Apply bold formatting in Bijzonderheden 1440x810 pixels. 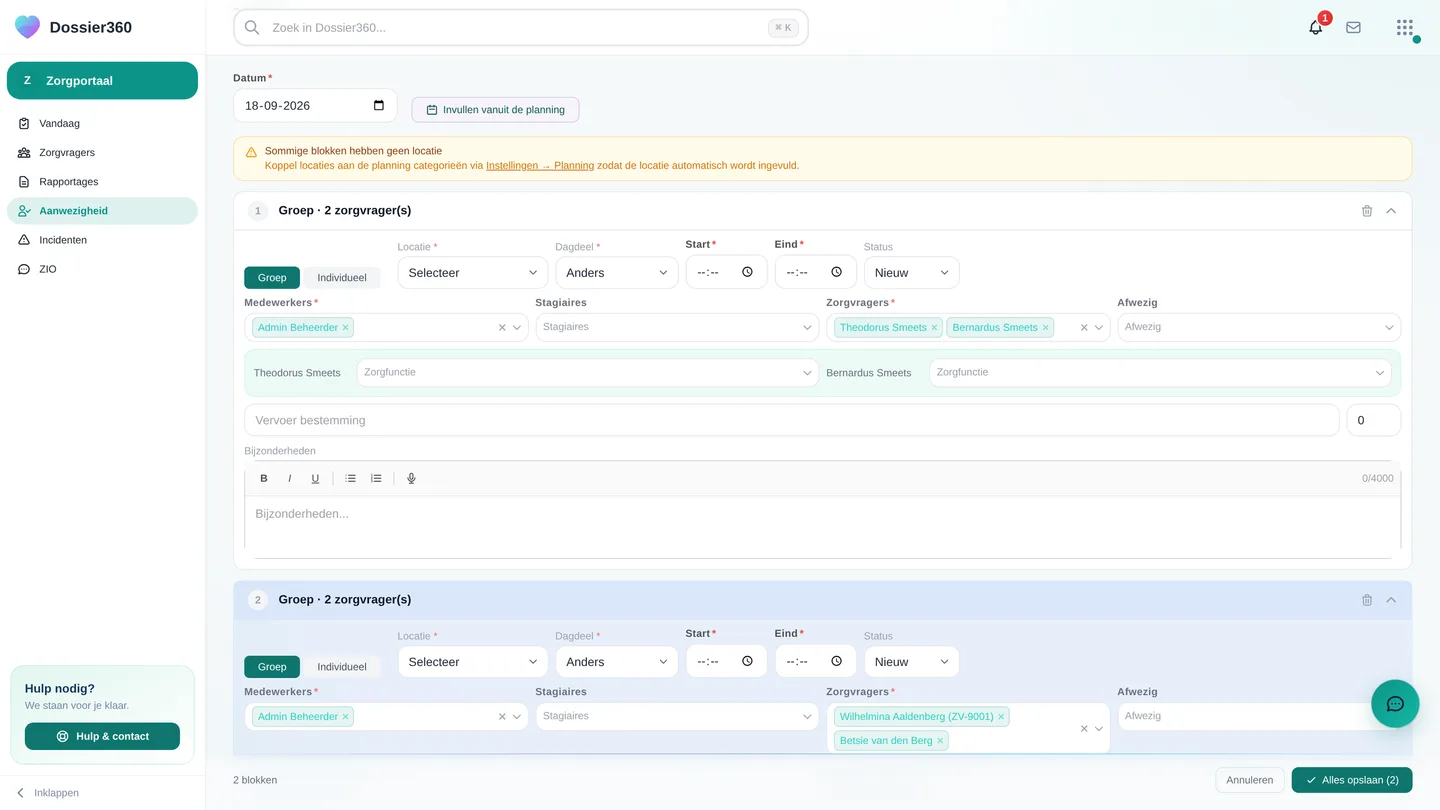(264, 479)
